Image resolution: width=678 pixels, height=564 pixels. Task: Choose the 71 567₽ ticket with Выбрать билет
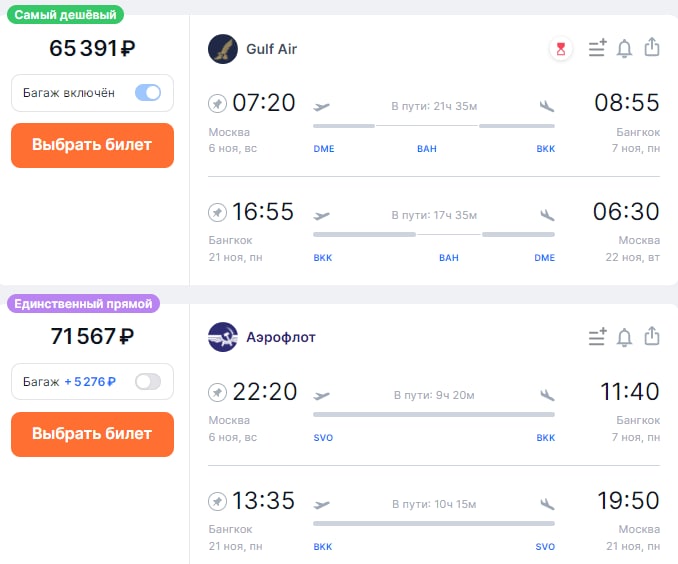click(93, 434)
